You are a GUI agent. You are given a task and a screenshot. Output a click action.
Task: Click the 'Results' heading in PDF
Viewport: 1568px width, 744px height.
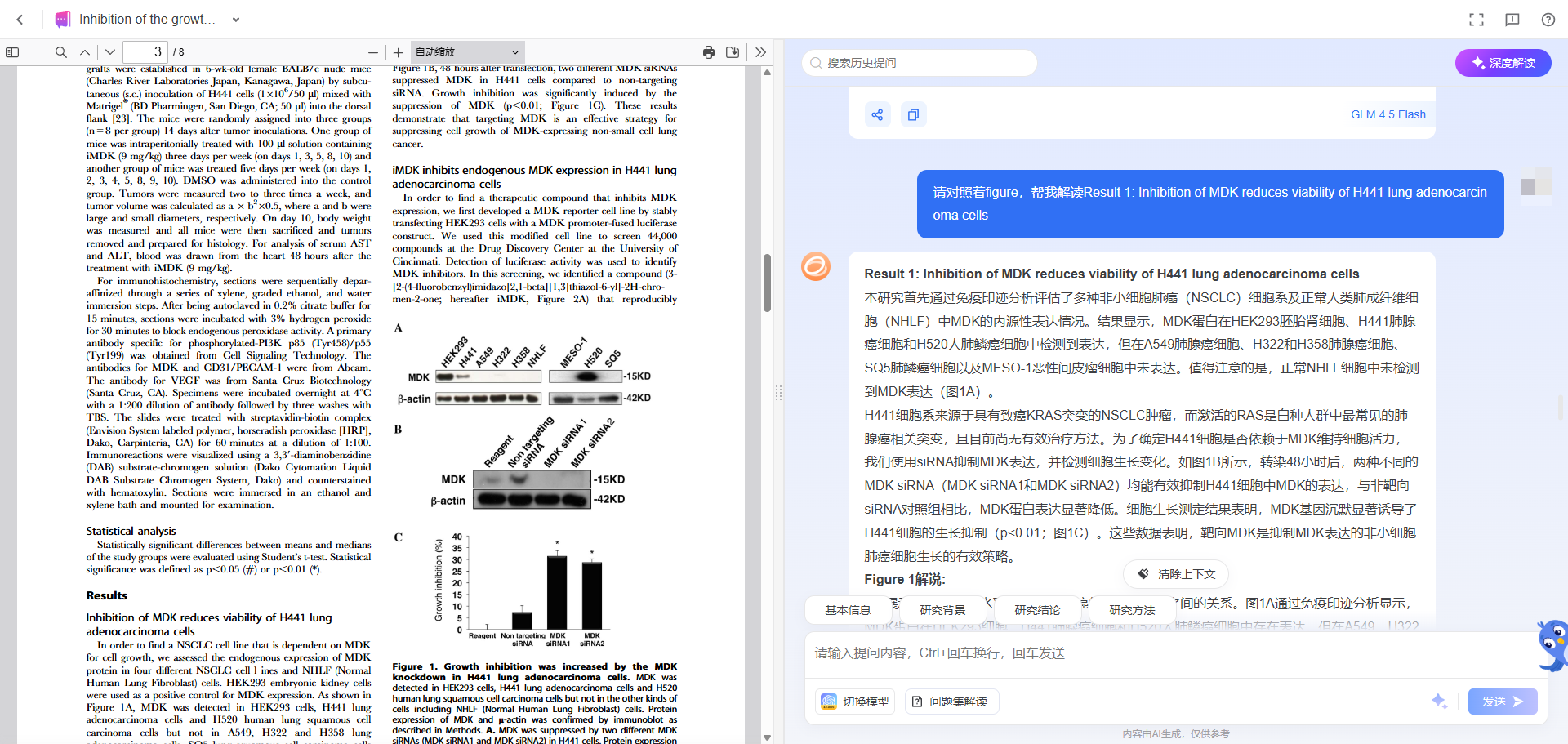pyautogui.click(x=107, y=595)
